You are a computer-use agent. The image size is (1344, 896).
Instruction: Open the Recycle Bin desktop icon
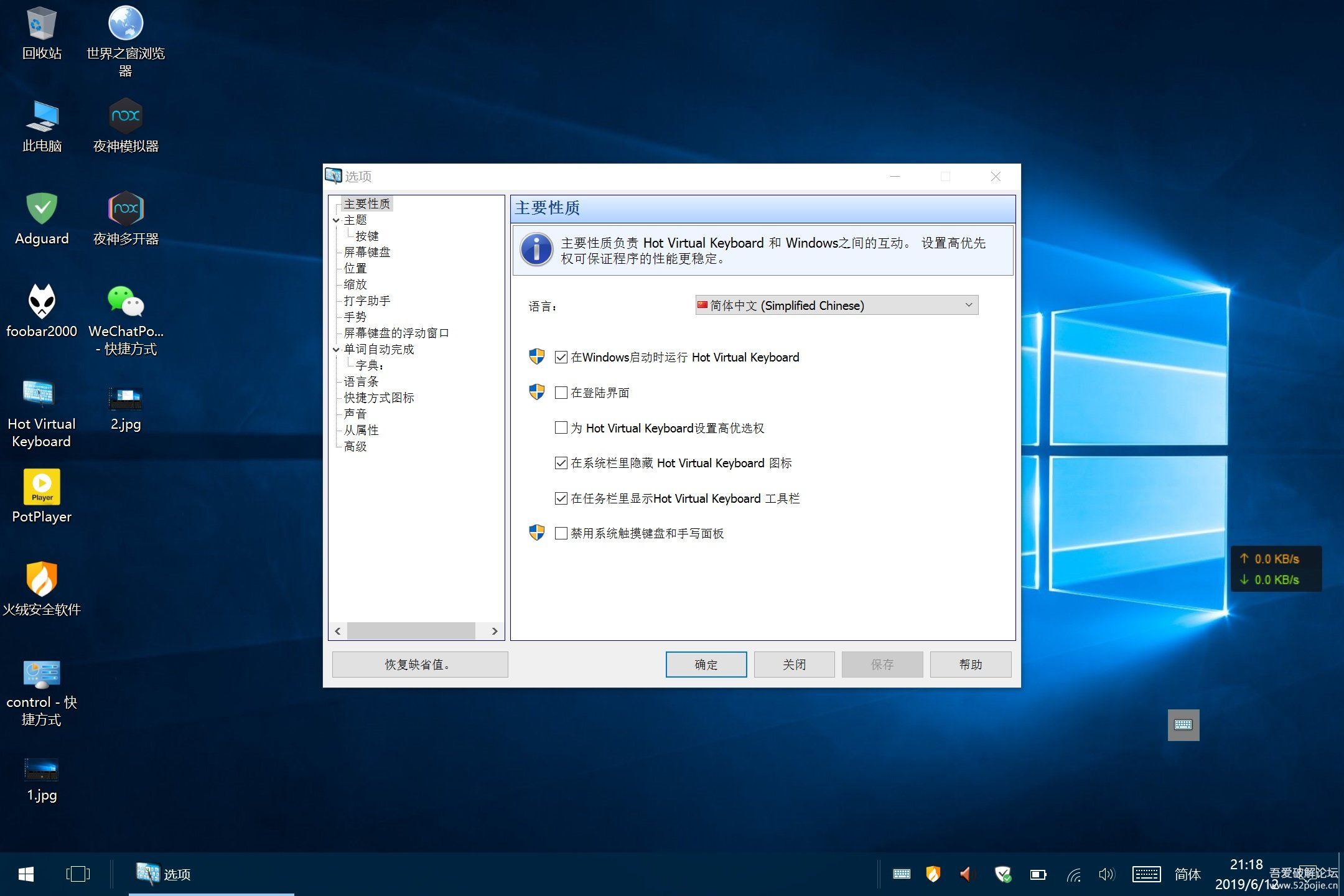(x=42, y=34)
